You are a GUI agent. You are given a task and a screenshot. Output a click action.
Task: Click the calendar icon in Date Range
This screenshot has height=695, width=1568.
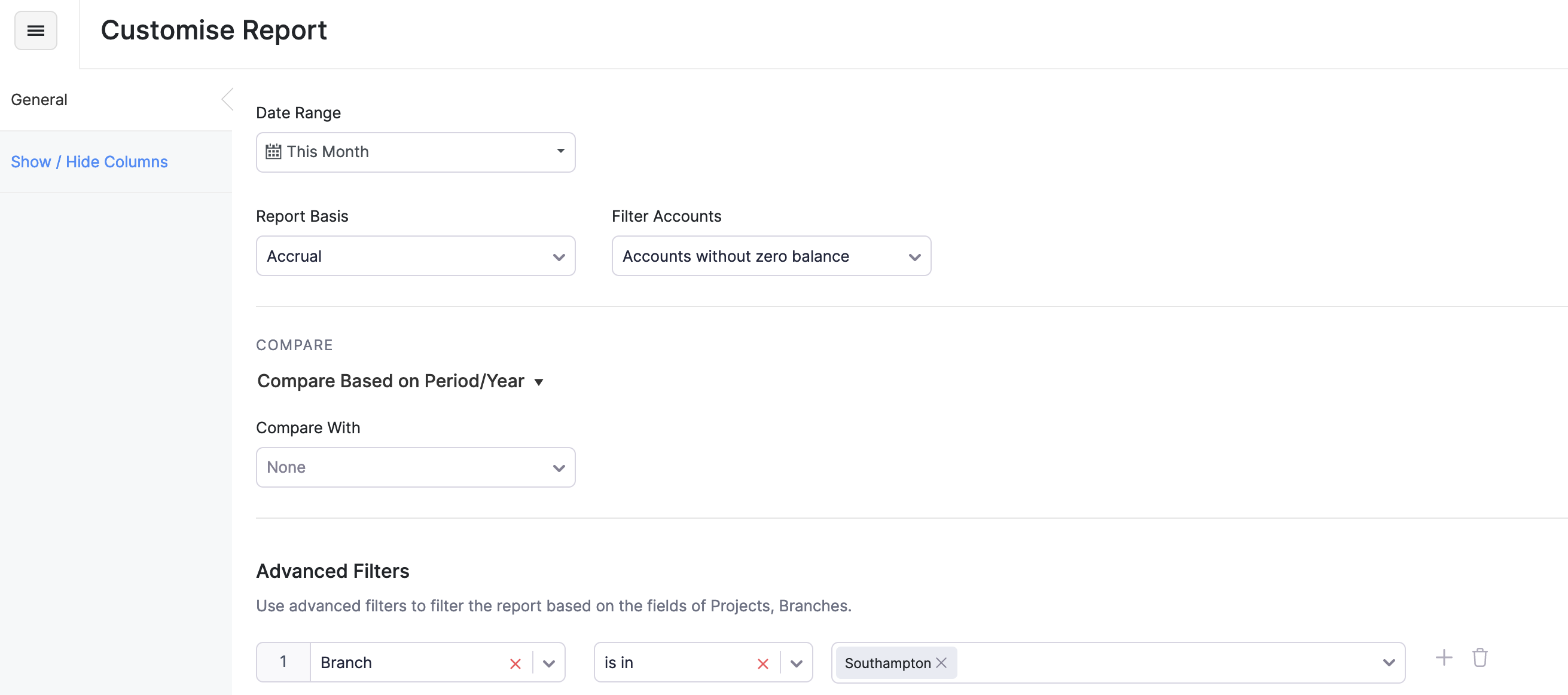click(x=273, y=152)
